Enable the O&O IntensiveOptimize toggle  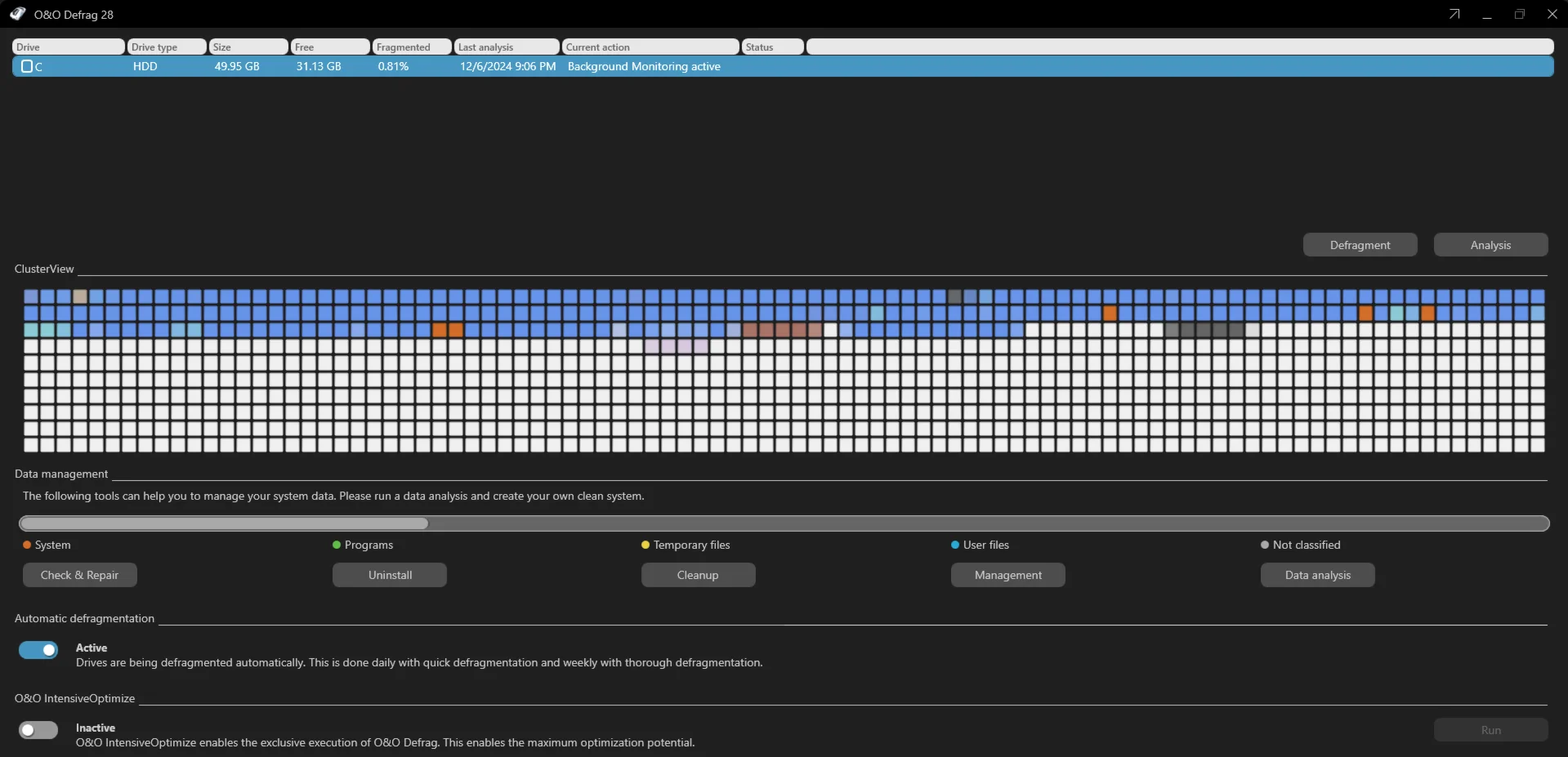coord(38,730)
